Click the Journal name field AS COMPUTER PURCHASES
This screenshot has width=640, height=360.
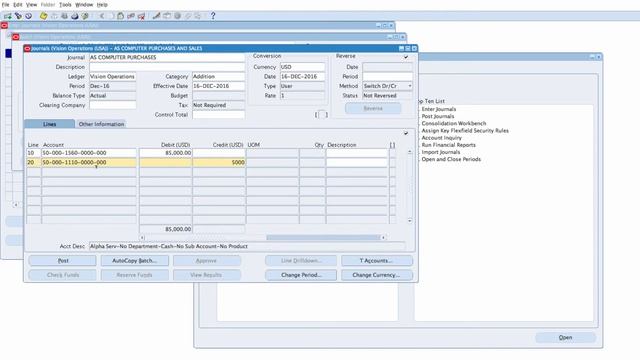pos(167,58)
